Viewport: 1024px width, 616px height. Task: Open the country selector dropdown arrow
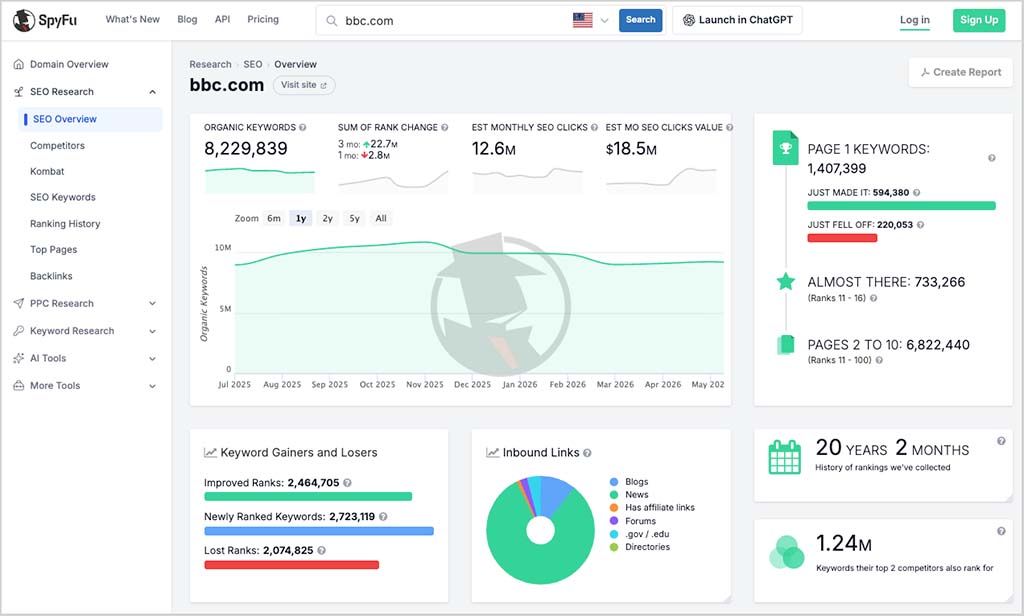pyautogui.click(x=604, y=21)
